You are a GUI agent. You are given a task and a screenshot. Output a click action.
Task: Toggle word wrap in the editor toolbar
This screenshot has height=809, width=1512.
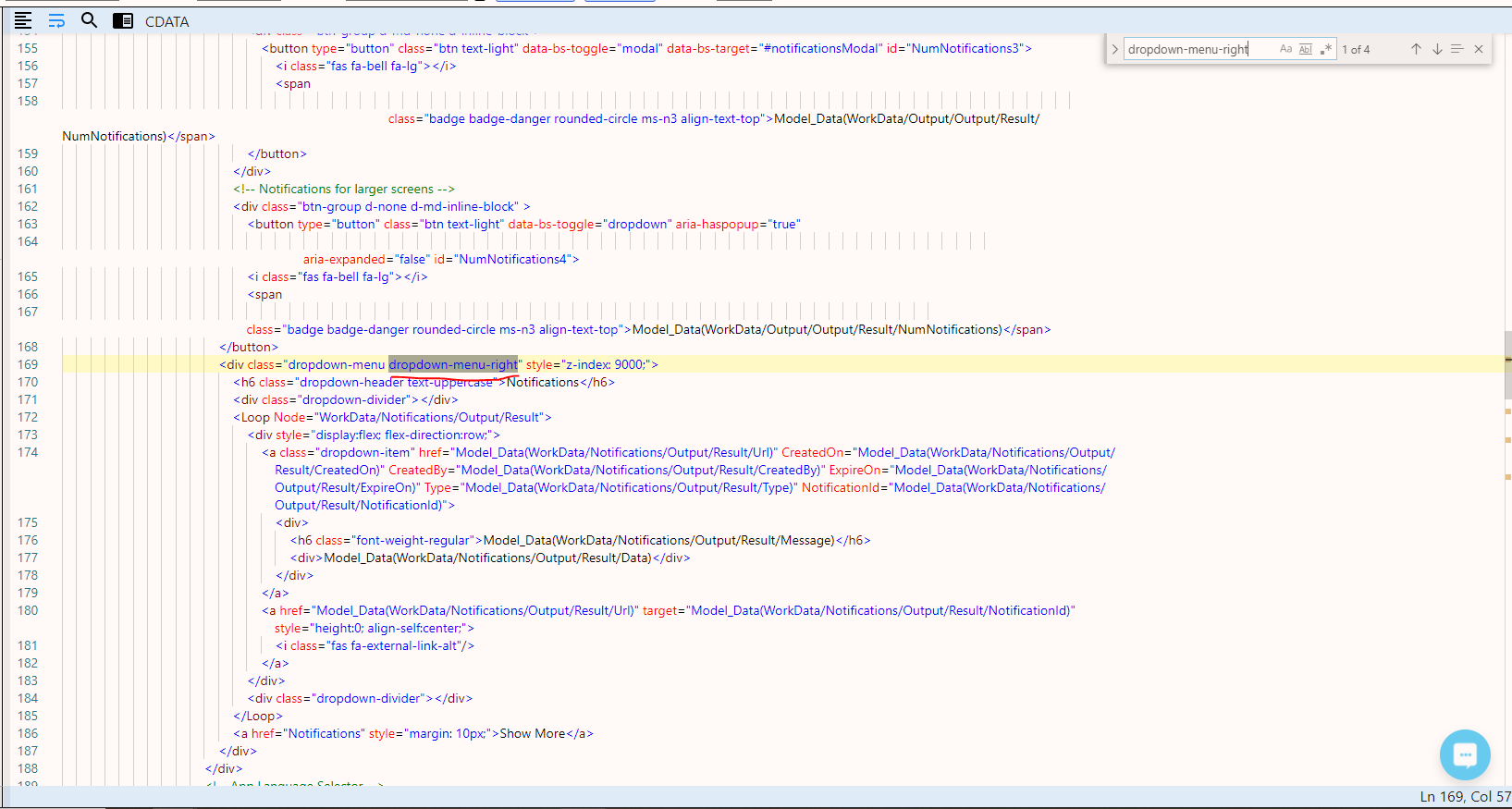(x=56, y=20)
